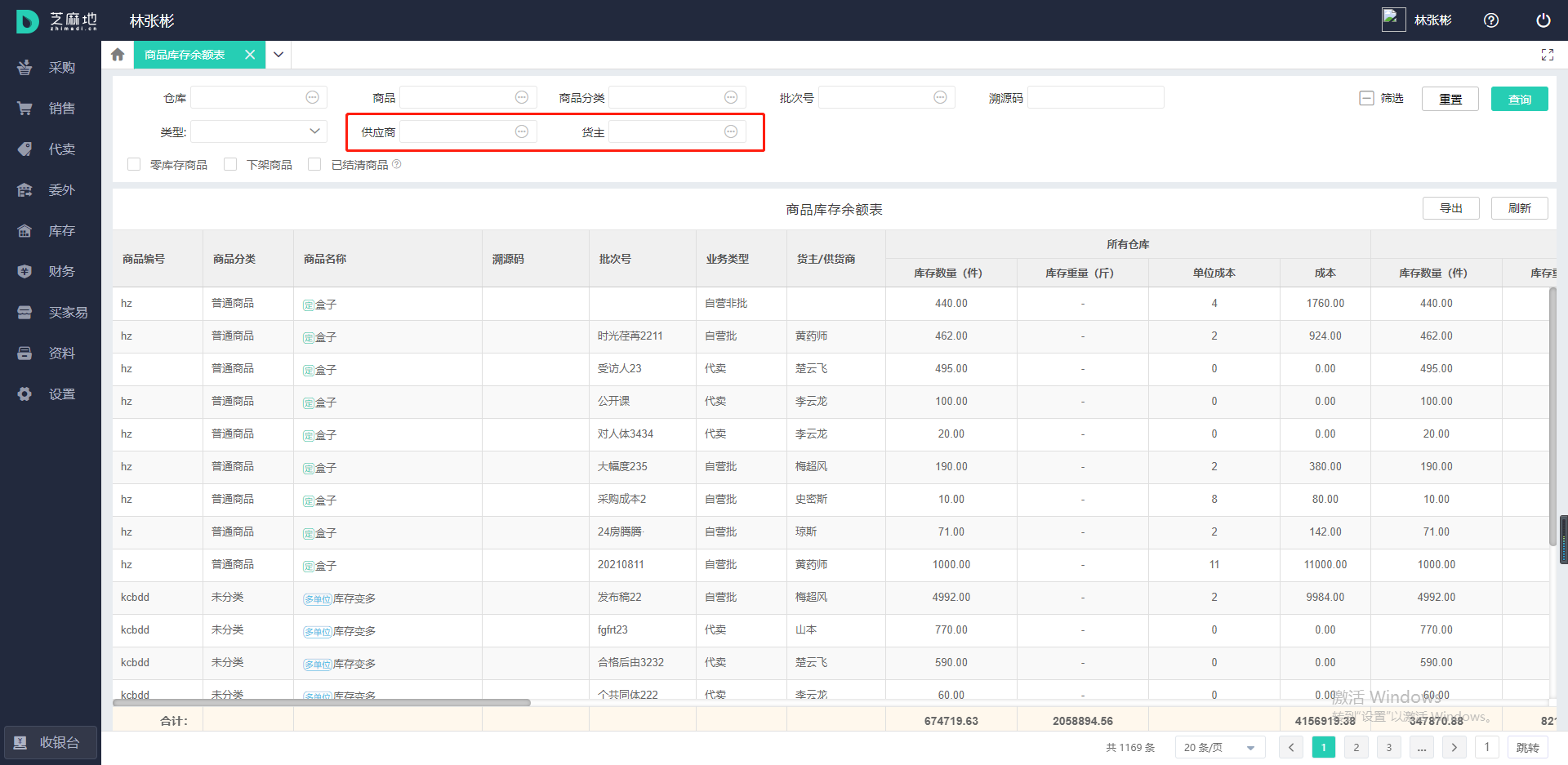This screenshot has height=765, width=1568.
Task: Go to page 1
Action: point(1324,747)
